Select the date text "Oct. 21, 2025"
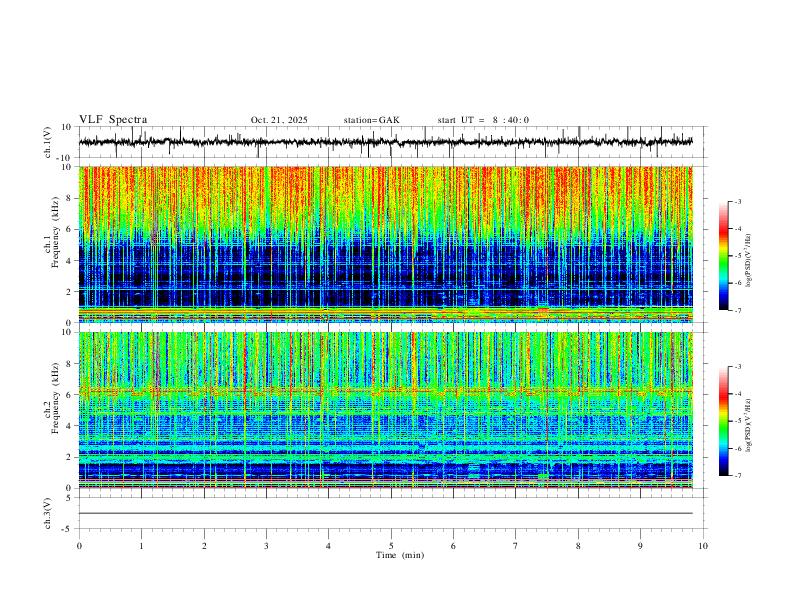Viewport: 792px width, 612px height. pos(279,120)
